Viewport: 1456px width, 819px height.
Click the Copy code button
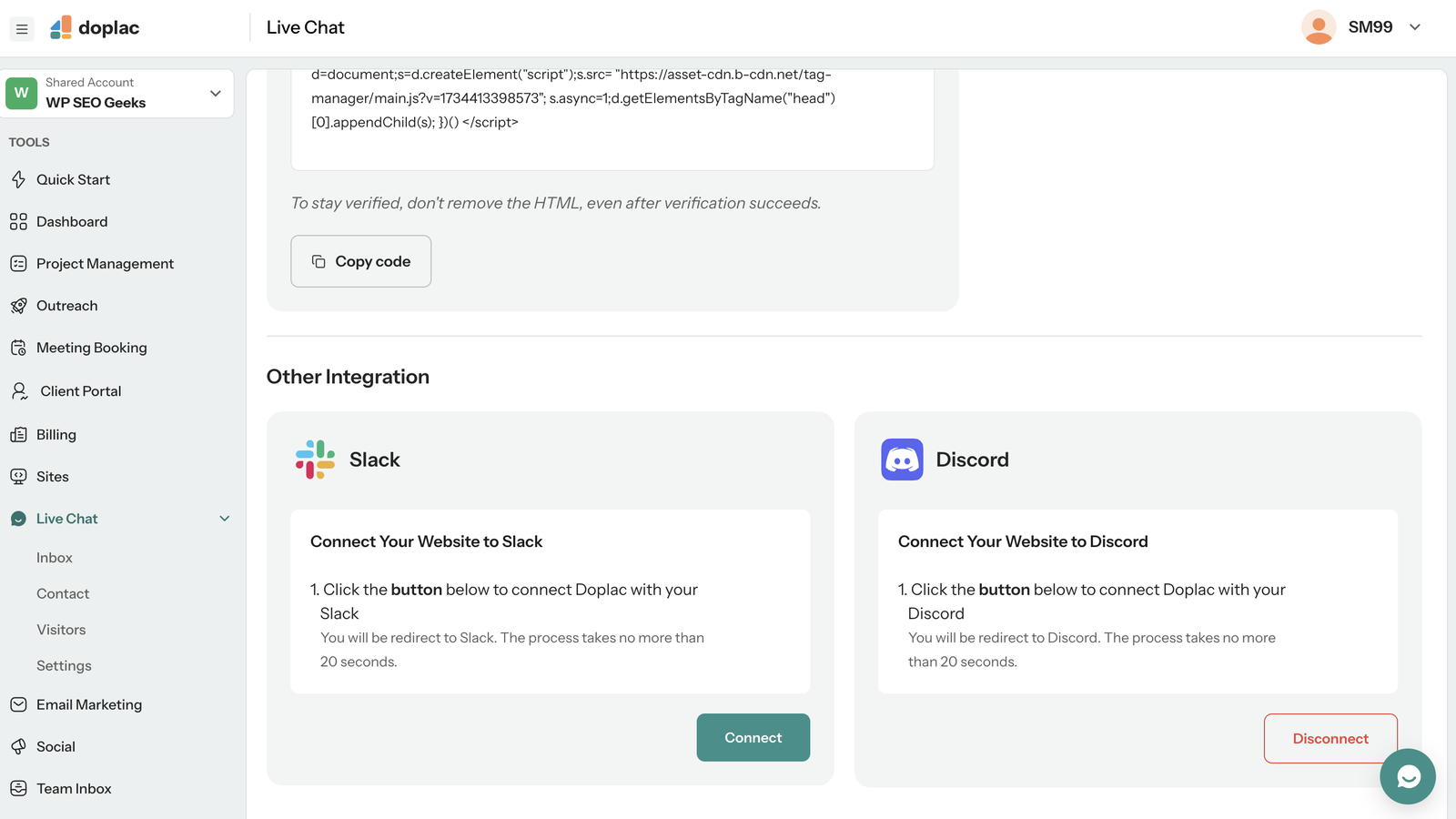coord(361,261)
